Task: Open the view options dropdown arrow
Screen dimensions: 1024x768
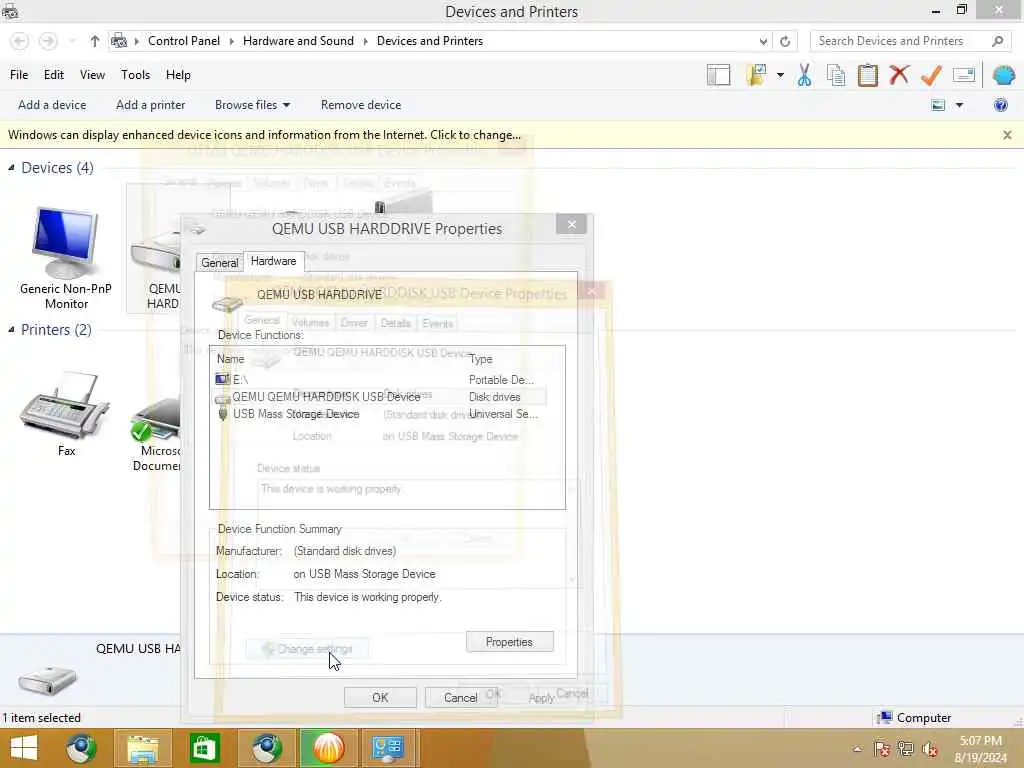Action: (959, 105)
